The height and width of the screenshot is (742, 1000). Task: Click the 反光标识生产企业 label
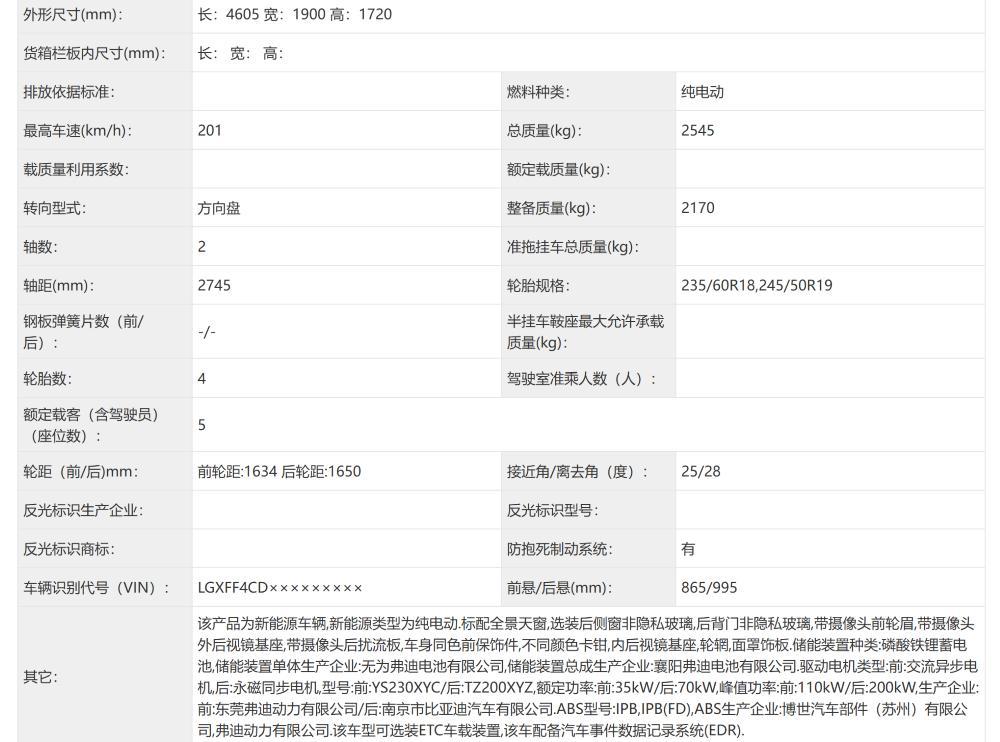(x=83, y=511)
